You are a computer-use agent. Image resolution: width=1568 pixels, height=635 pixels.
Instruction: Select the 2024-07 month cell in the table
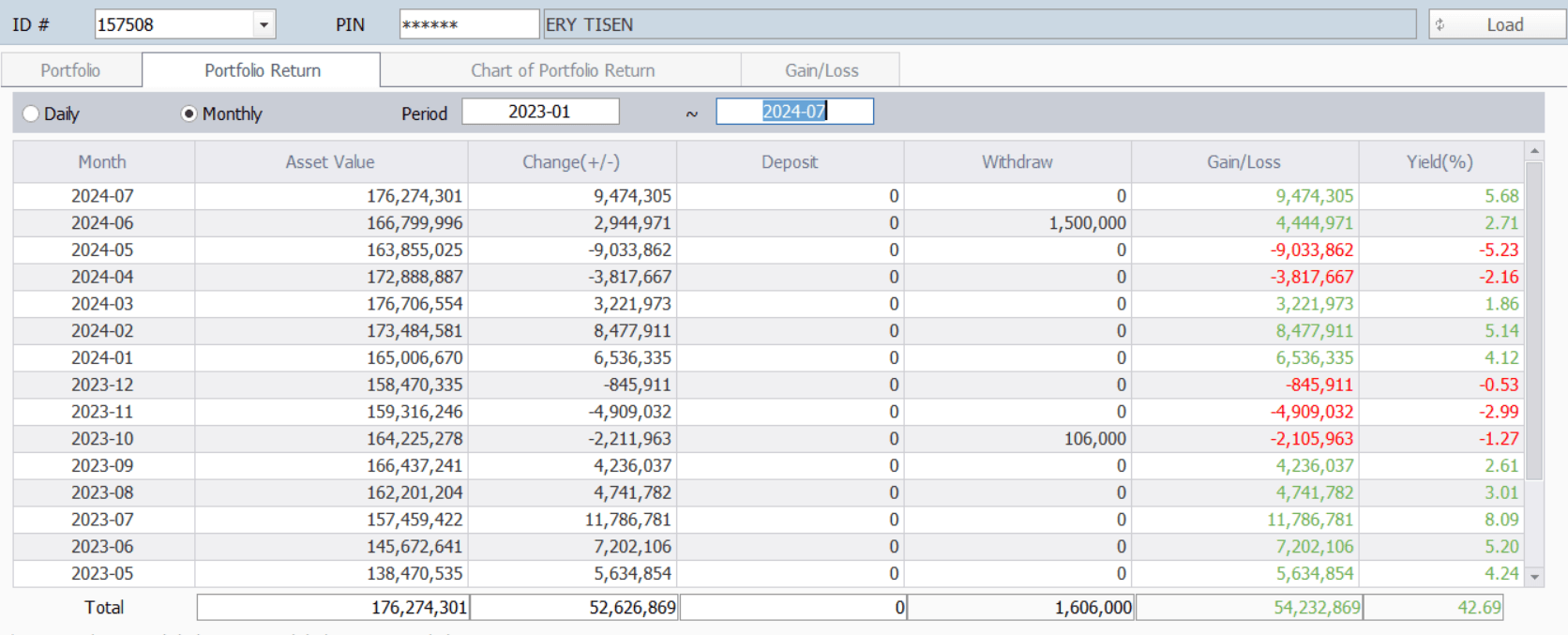point(102,196)
